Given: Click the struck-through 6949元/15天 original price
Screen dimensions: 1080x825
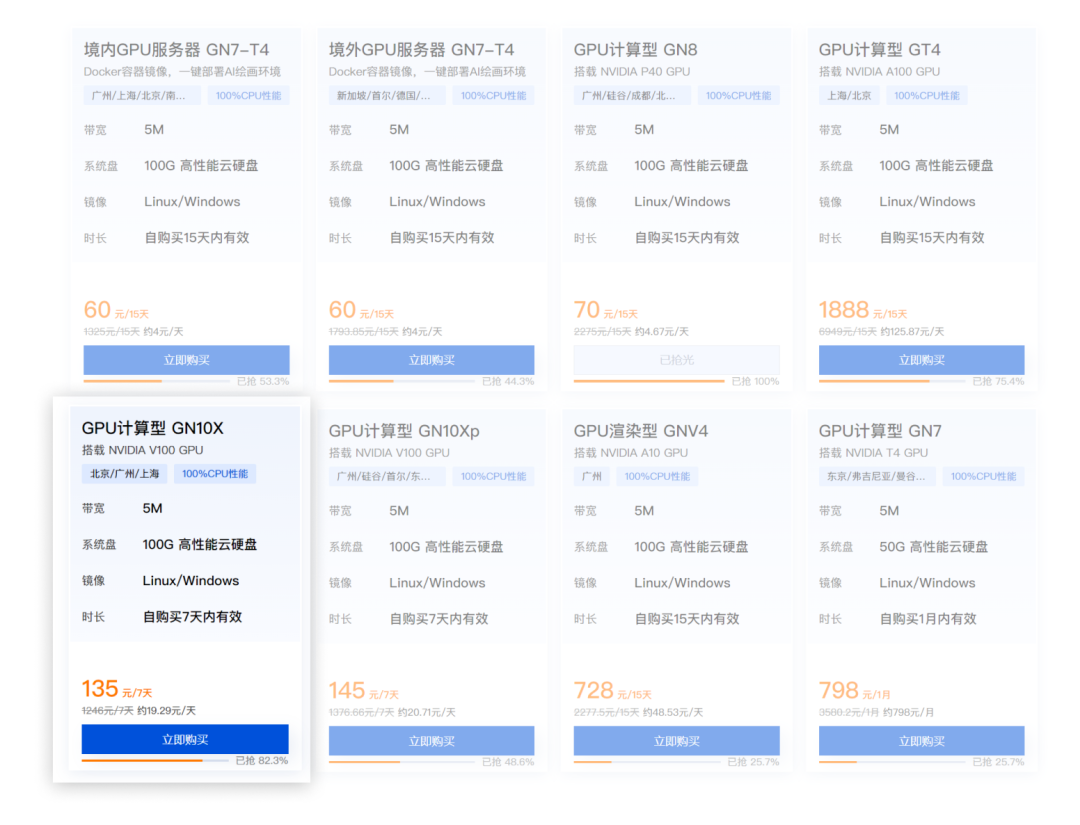Looking at the screenshot, I should [x=848, y=332].
